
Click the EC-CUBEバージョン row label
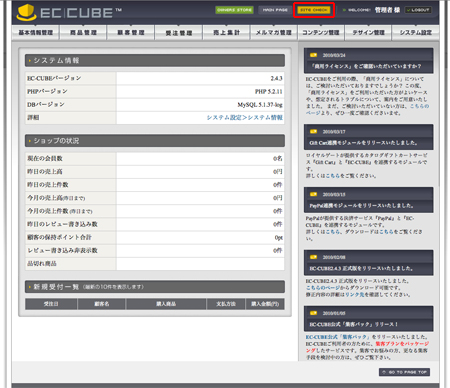pos(54,78)
